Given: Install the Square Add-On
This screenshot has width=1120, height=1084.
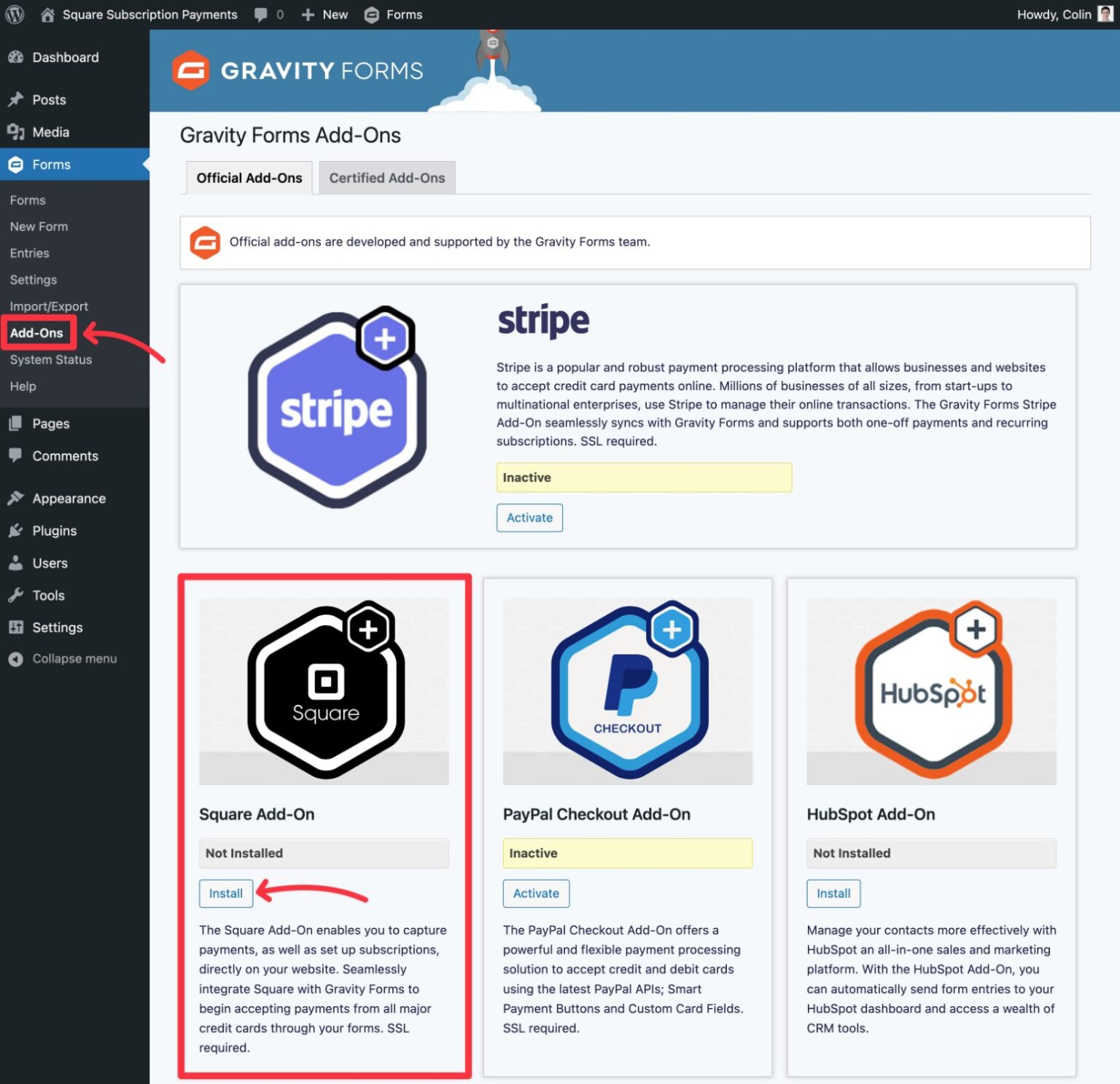Looking at the screenshot, I should tap(225, 893).
